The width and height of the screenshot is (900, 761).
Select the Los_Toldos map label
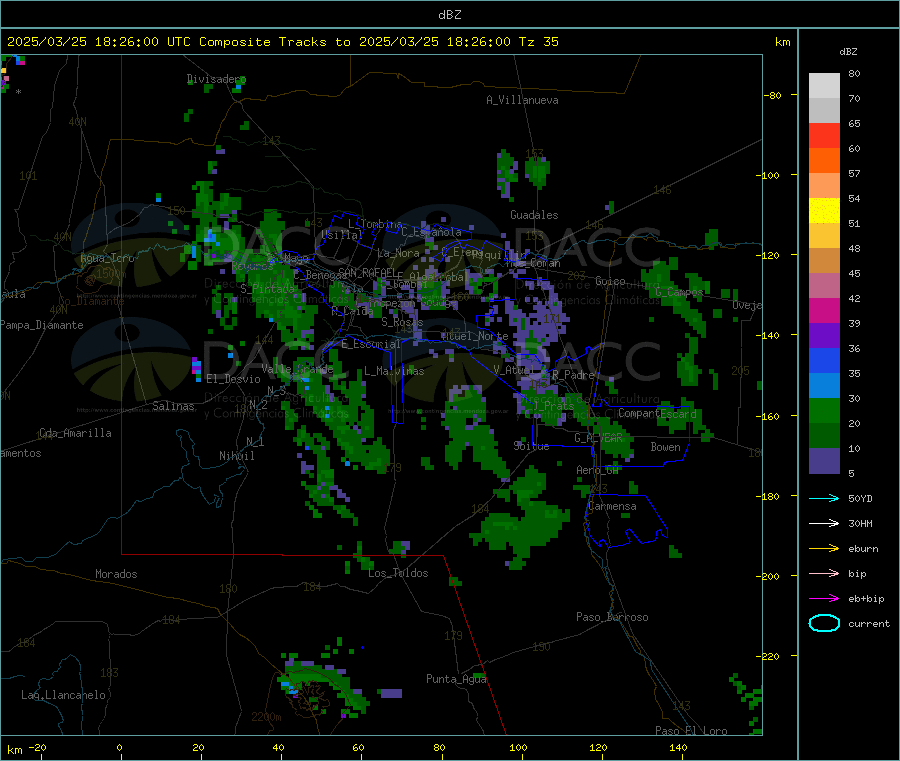point(398,573)
